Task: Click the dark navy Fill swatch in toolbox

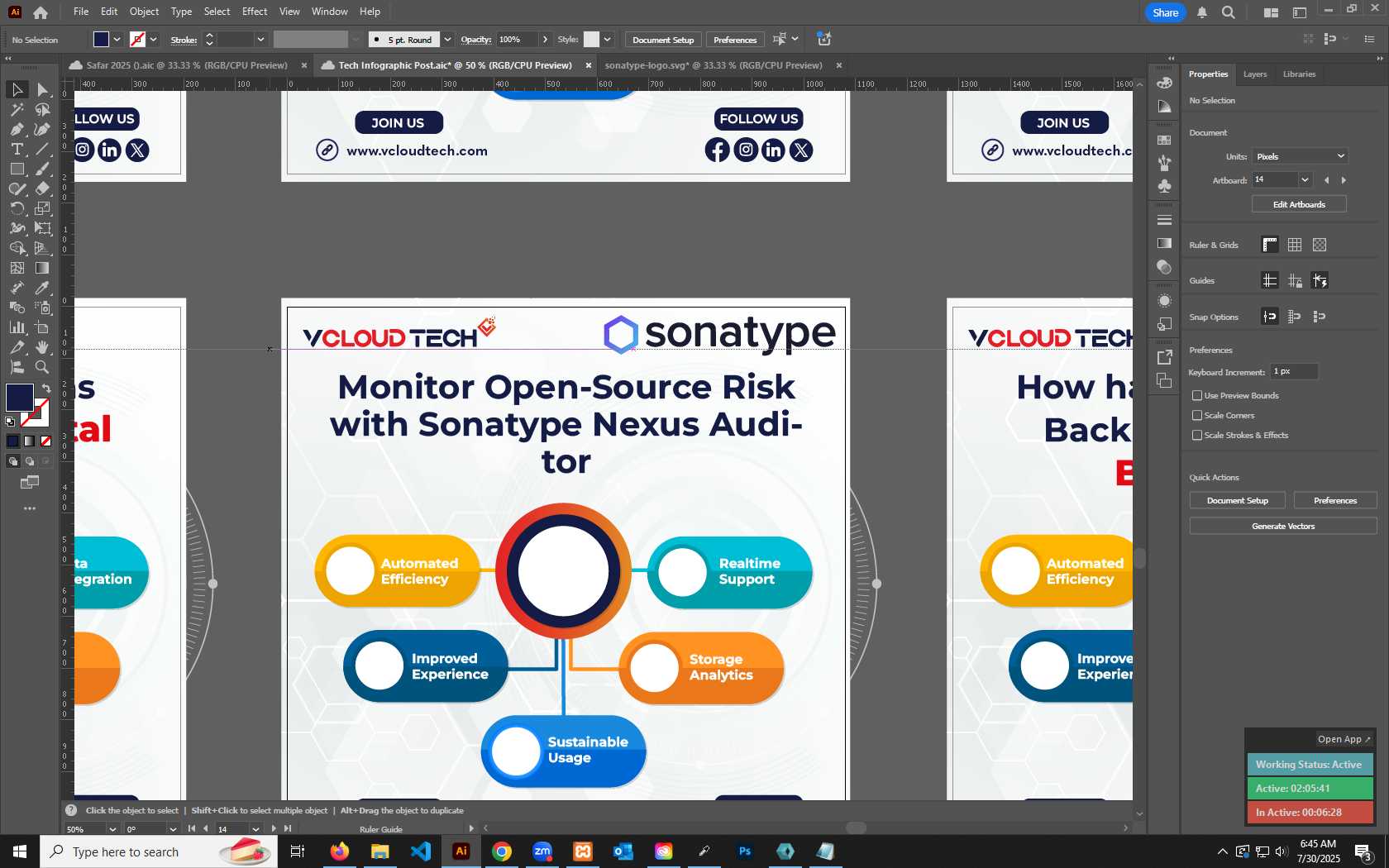Action: [20, 398]
